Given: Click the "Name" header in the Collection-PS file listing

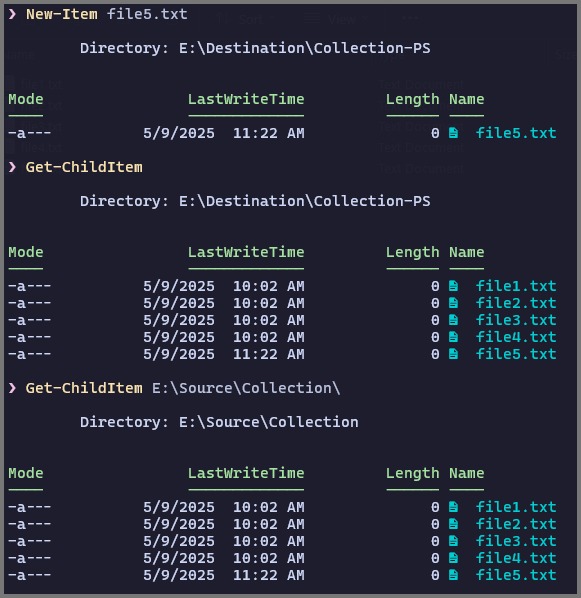Looking at the screenshot, I should pyautogui.click(x=467, y=252).
